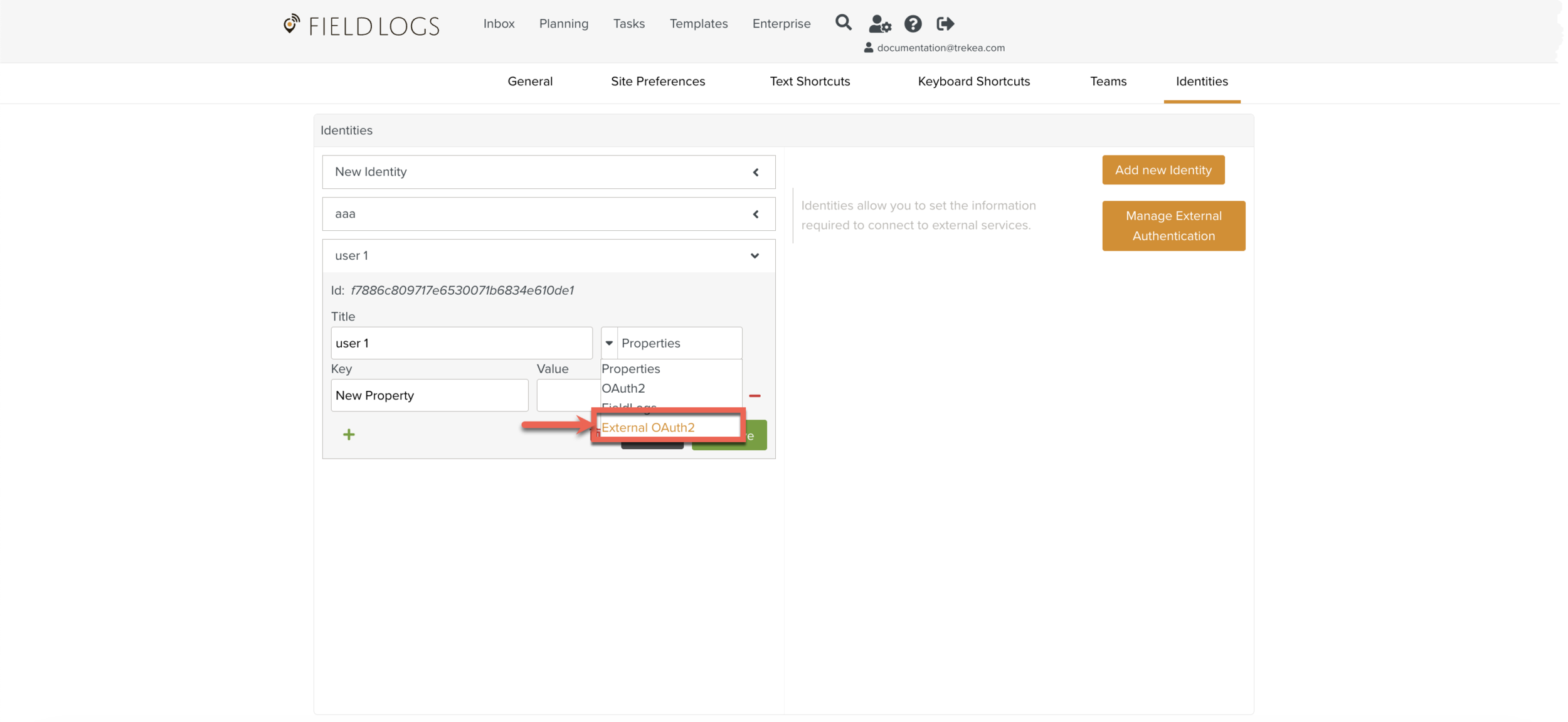The image size is (1568, 722).
Task: Click the green plus add-property icon
Action: pyautogui.click(x=349, y=434)
